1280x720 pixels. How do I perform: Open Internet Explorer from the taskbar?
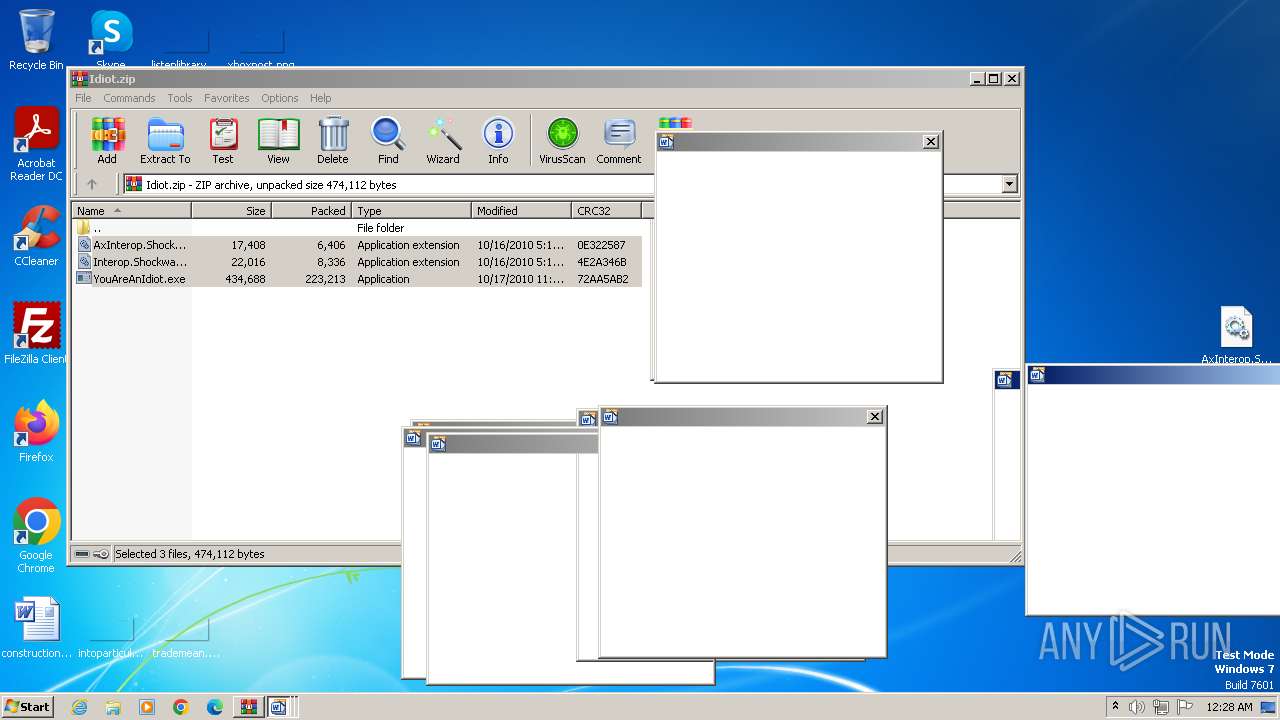79,707
